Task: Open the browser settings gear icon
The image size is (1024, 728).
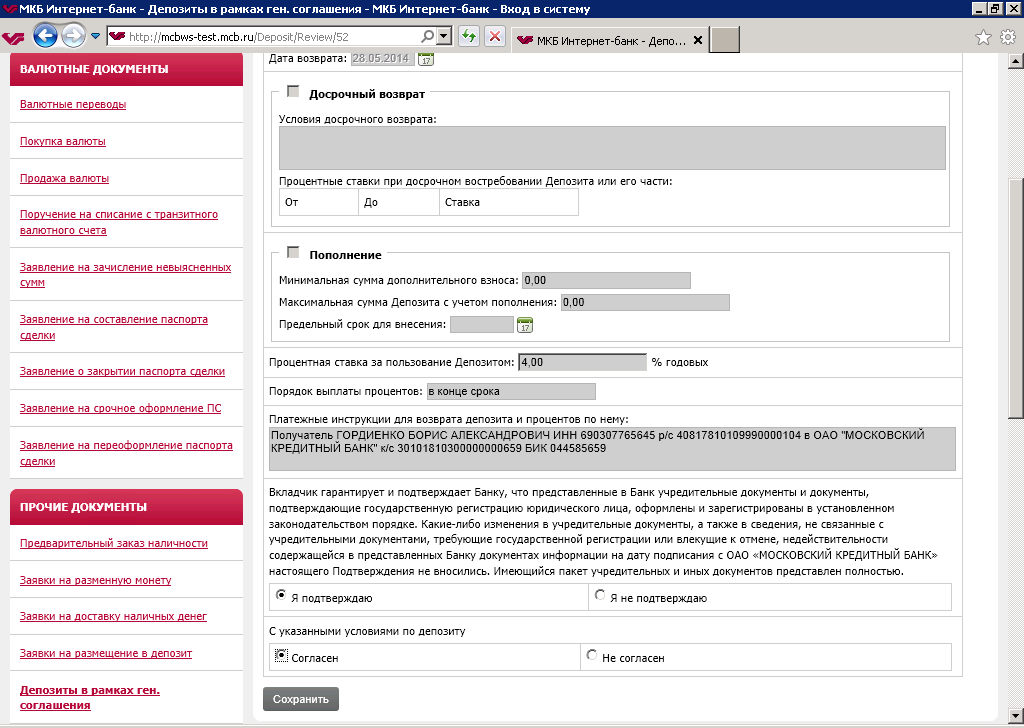Action: click(1008, 37)
